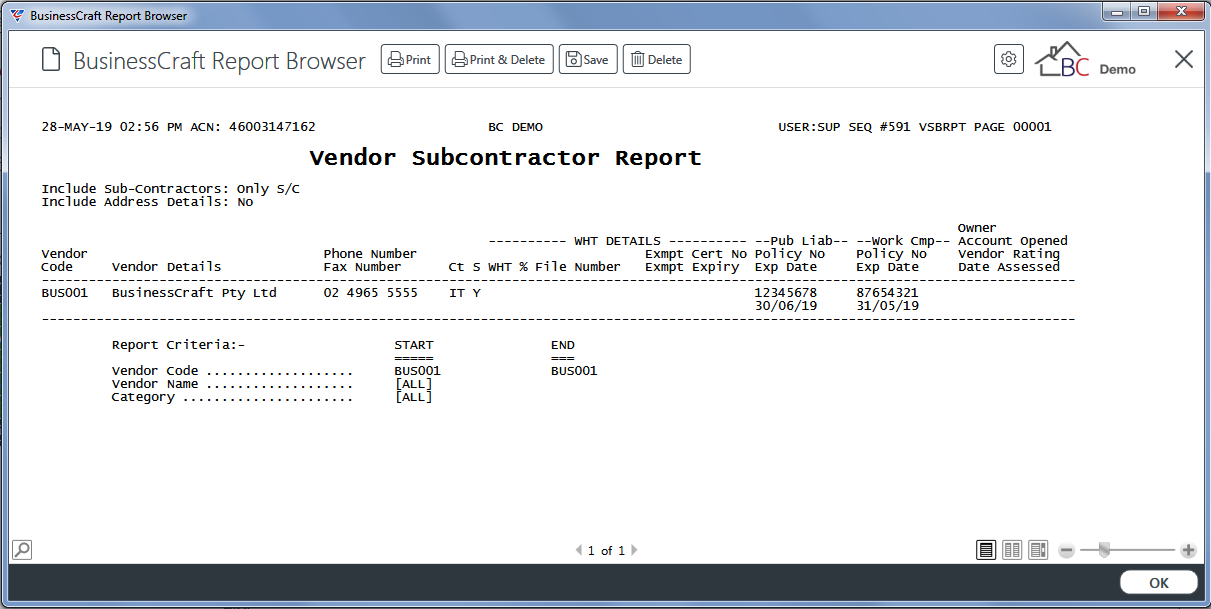Click the END value BUS001

coord(574,371)
